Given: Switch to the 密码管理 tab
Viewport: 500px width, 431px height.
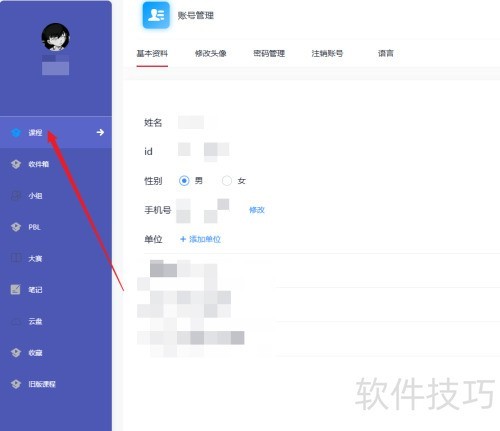Looking at the screenshot, I should click(x=269, y=53).
